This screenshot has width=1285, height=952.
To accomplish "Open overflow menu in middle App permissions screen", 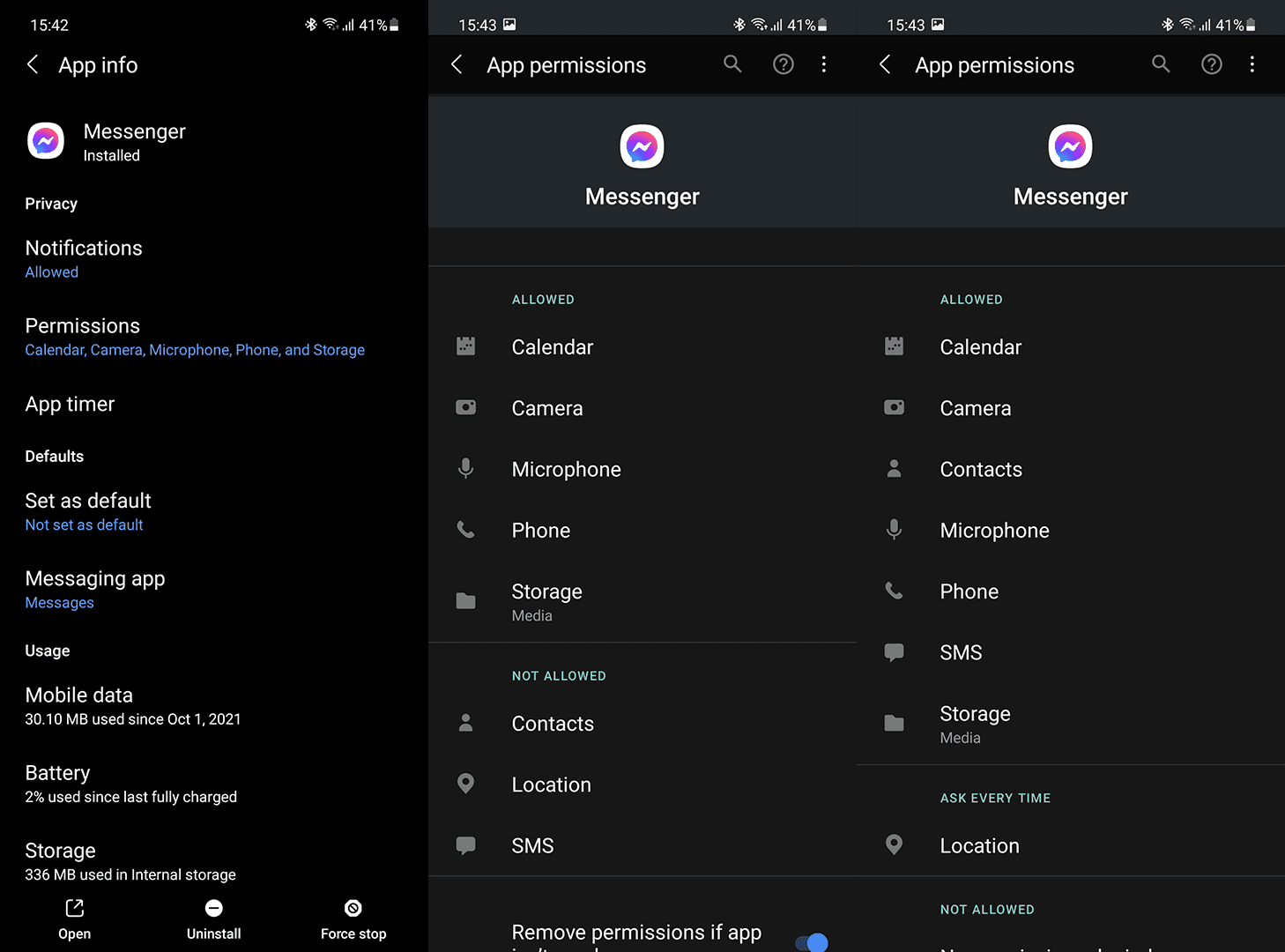I will 824,63.
